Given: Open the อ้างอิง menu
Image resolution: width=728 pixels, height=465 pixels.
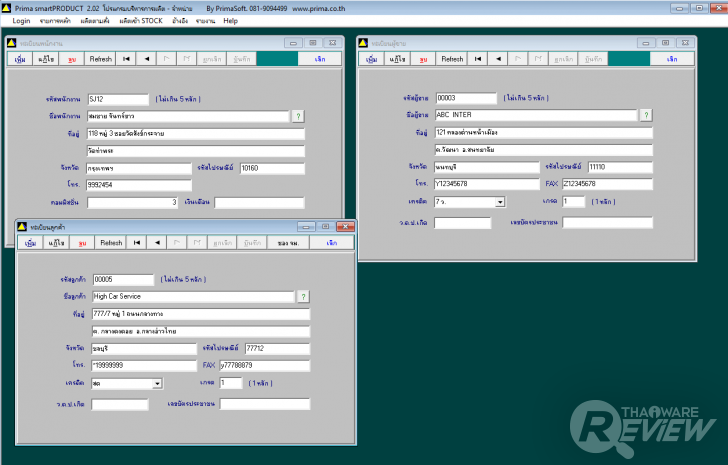Looking at the screenshot, I should pyautogui.click(x=180, y=21).
